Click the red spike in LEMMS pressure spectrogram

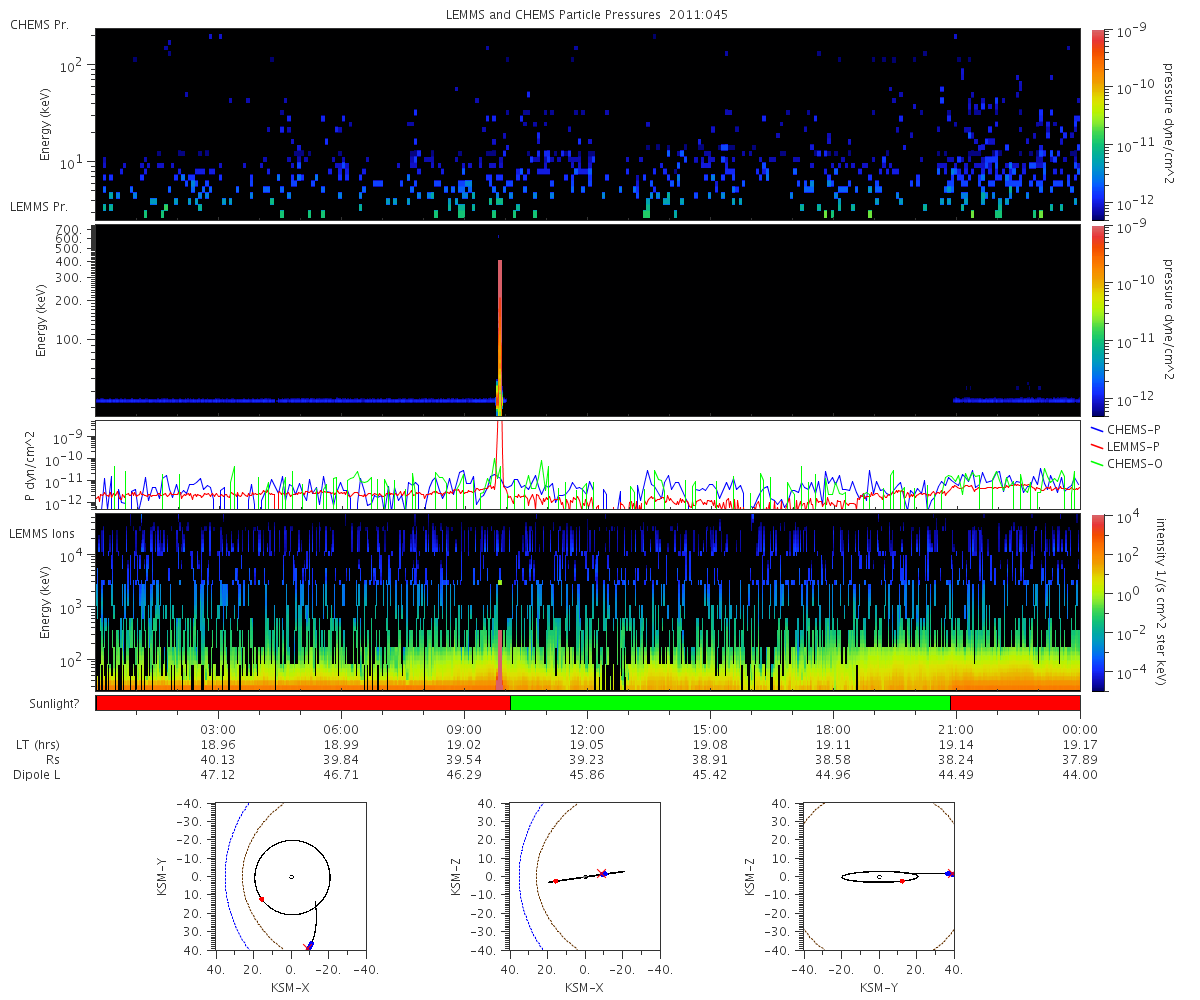tap(500, 330)
